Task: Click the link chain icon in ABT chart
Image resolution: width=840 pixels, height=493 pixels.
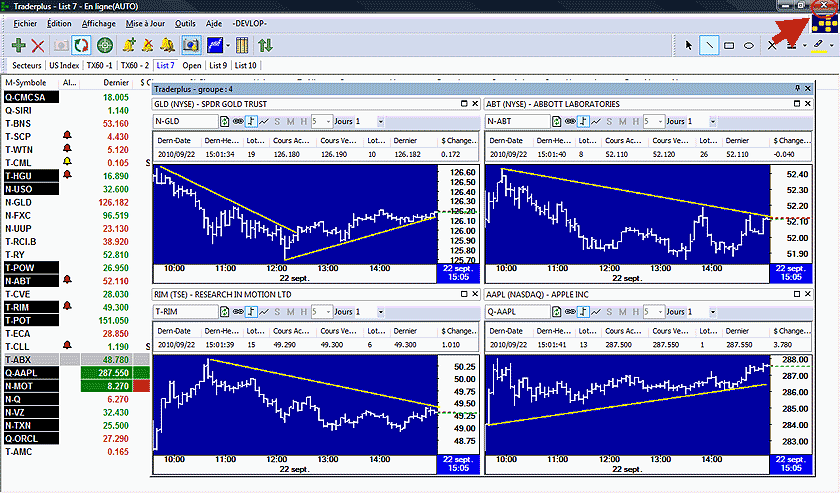Action: coord(570,122)
